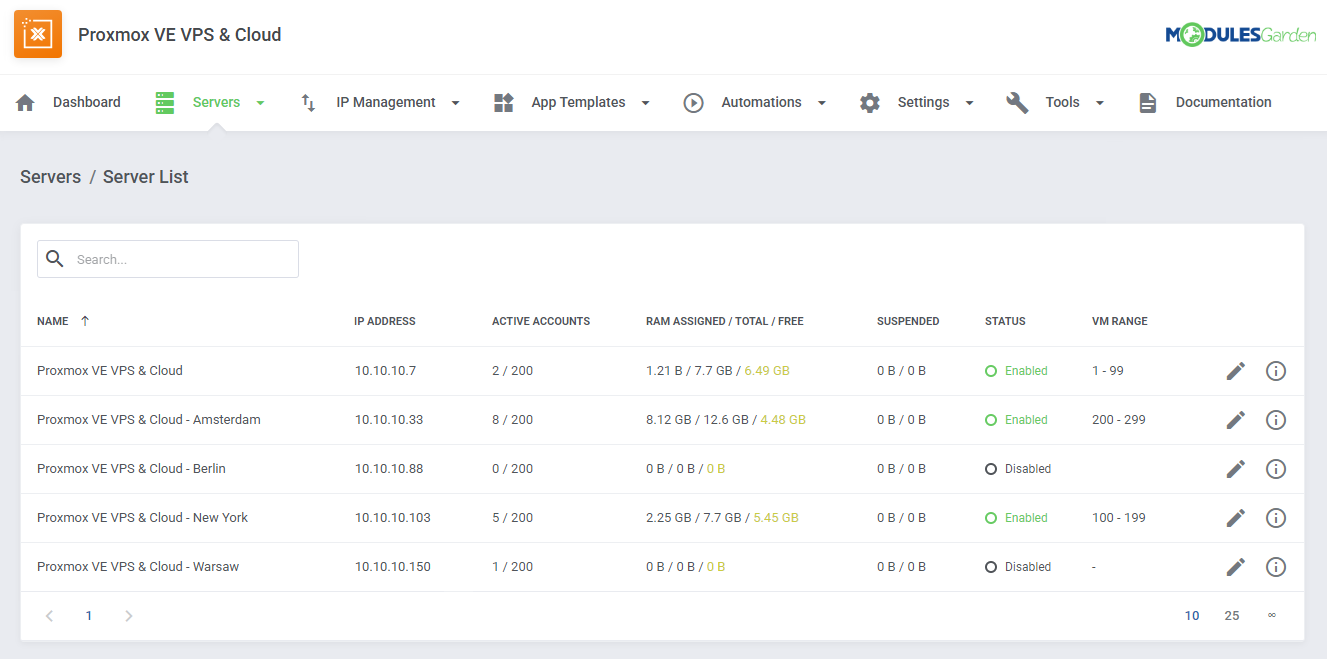This screenshot has width=1327, height=659.
Task: Click the Dashboard home icon
Action: point(25,102)
